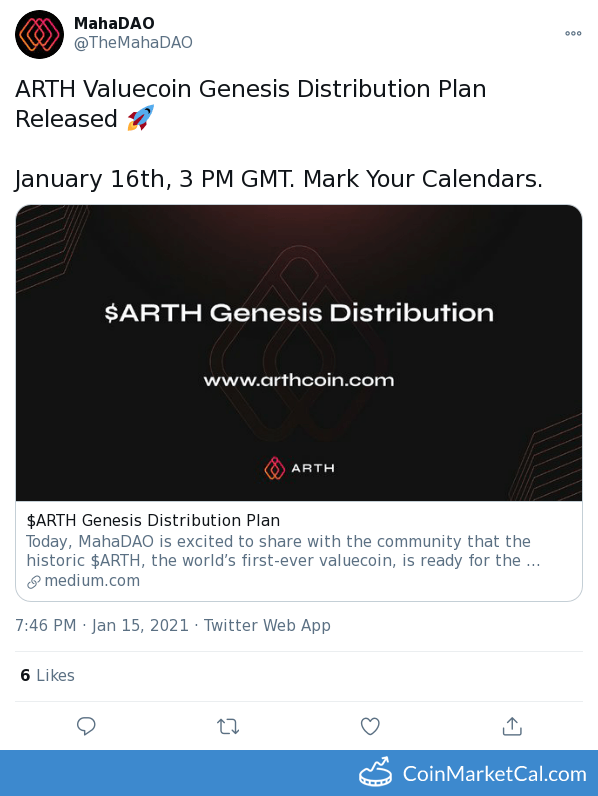Click the rocket emoji in the tweet
Viewport: 598px width, 796px height.
141,118
